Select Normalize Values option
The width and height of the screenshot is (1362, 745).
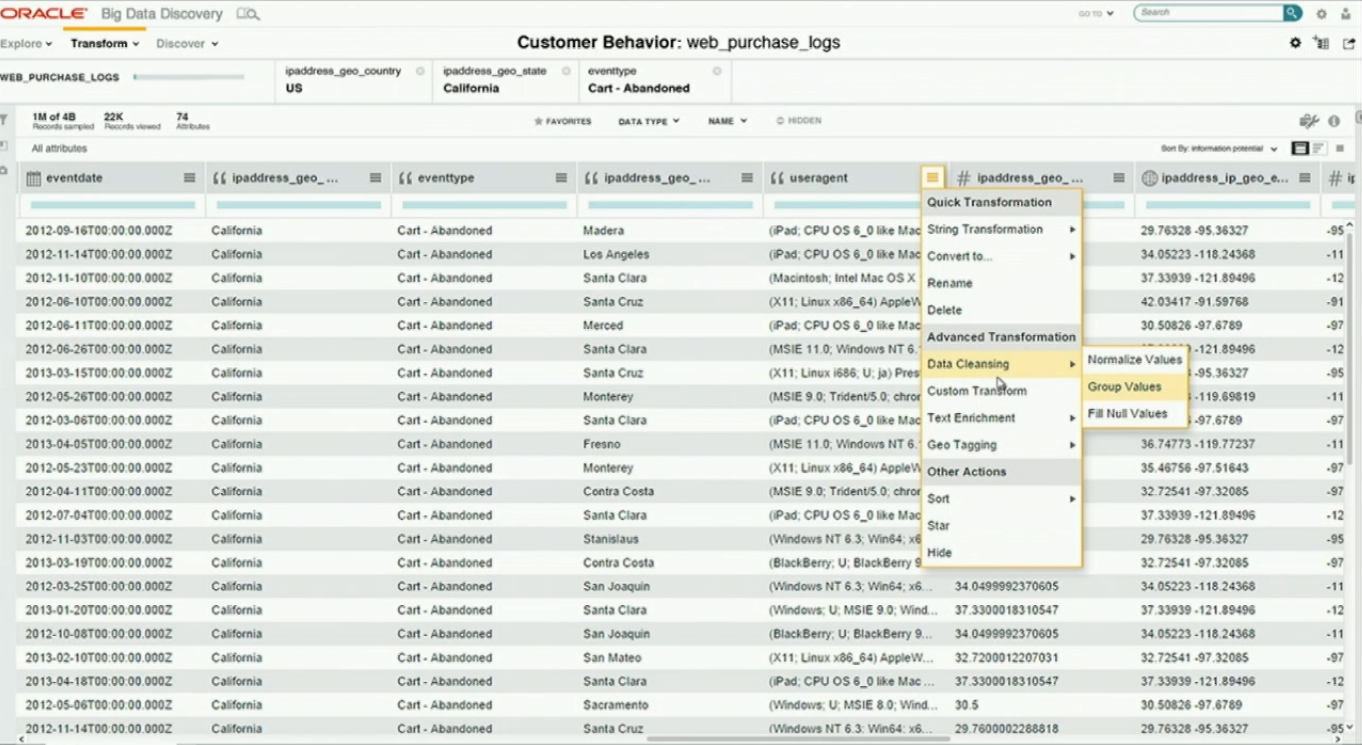(1134, 359)
